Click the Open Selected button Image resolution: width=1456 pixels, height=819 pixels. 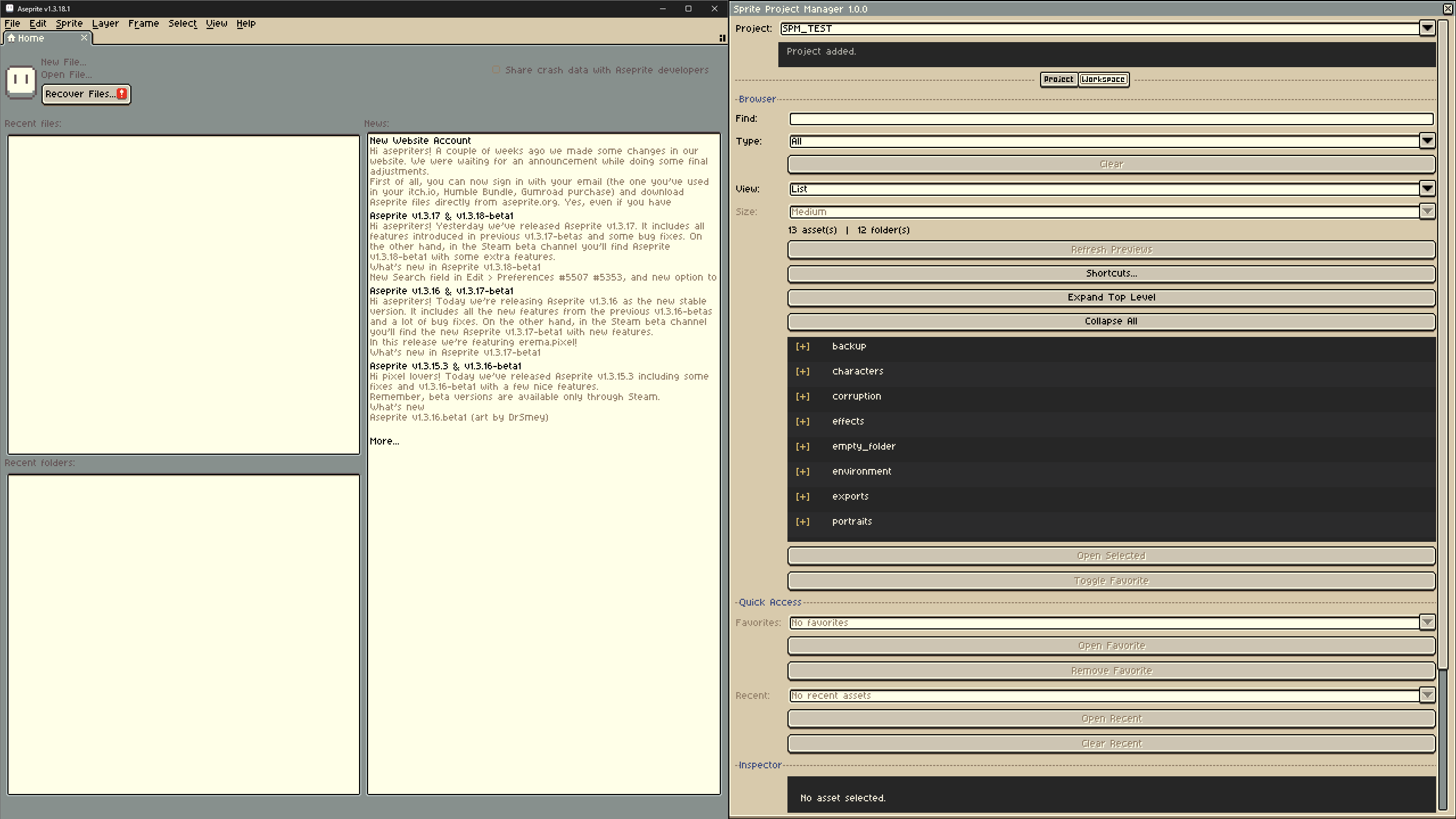tap(1111, 556)
